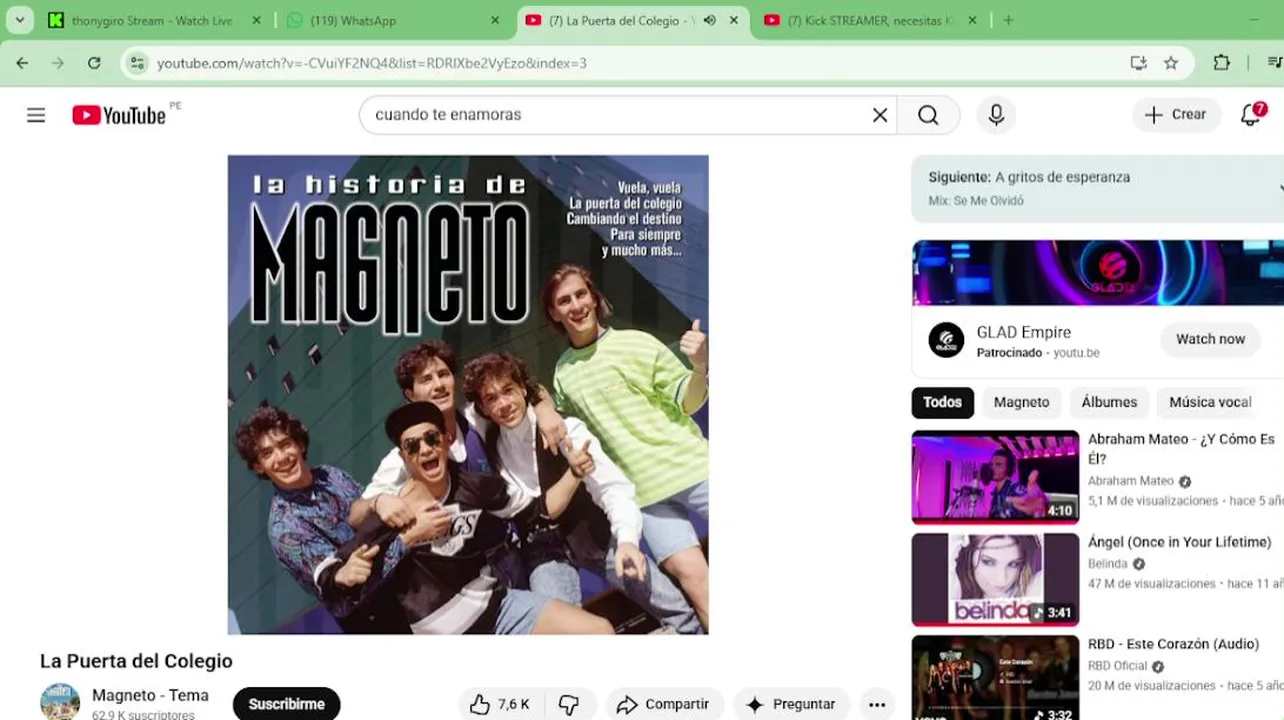Image resolution: width=1284 pixels, height=720 pixels.
Task: Close the WhatsApp tab
Action: (495, 20)
